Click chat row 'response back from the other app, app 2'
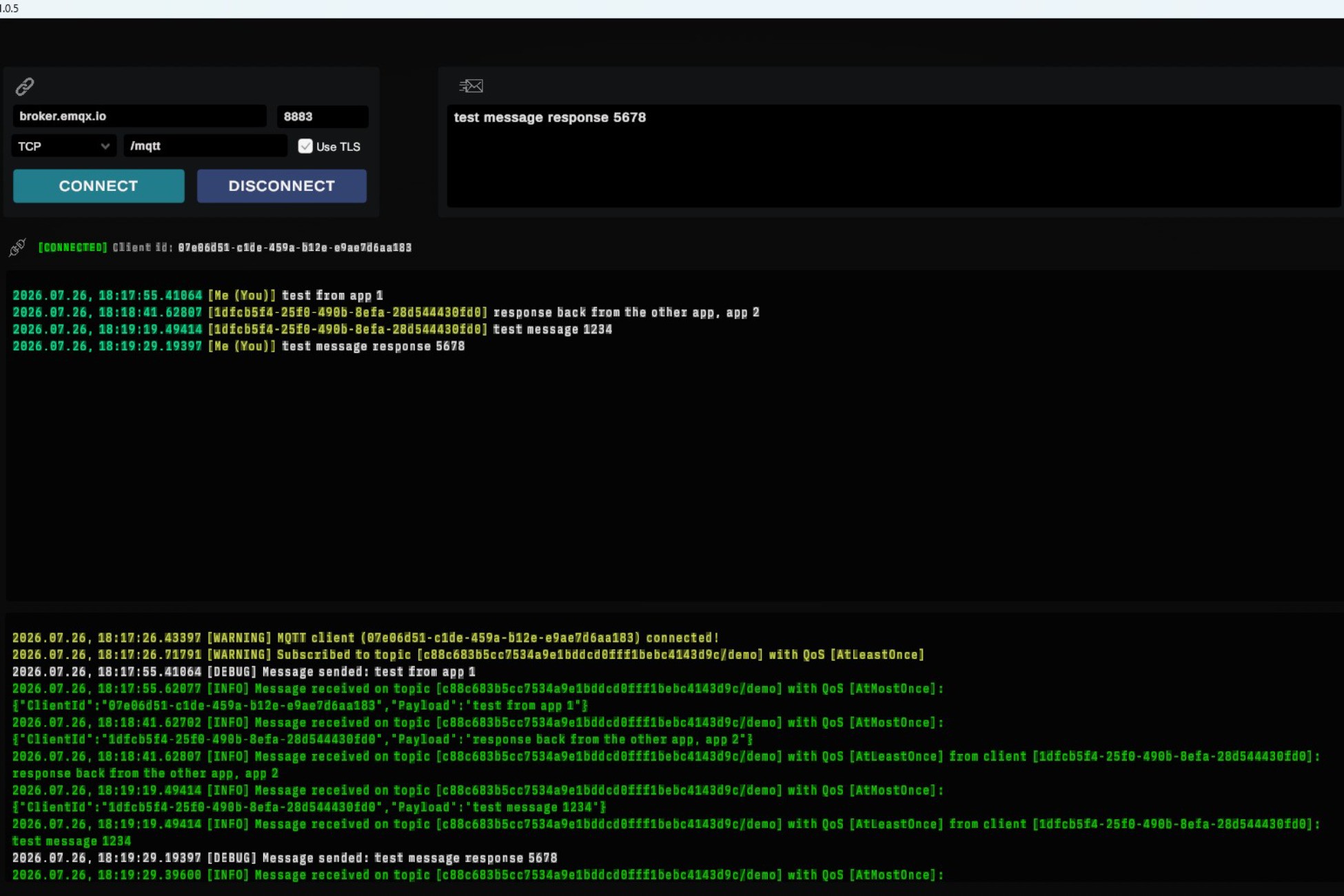Screen dimensions: 1344x896 coord(386,313)
